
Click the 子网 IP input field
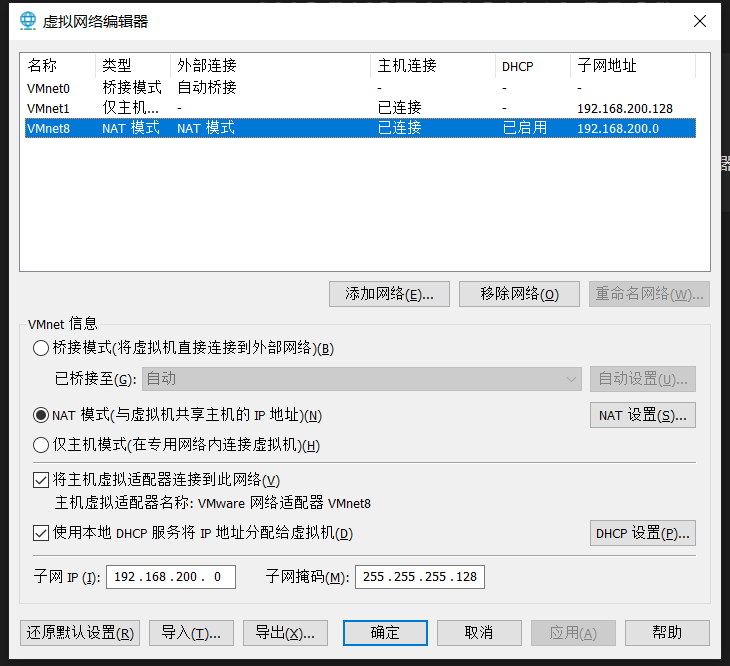click(x=171, y=577)
